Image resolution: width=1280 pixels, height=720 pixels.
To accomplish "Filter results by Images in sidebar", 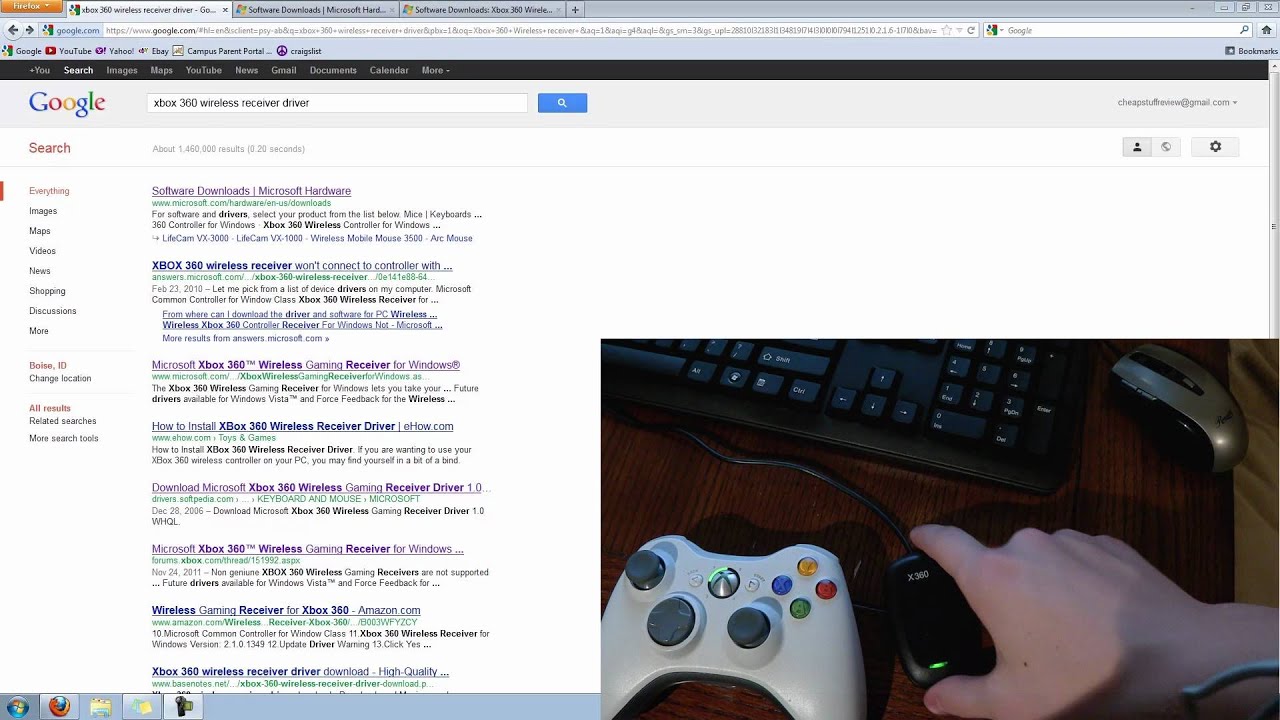I will 43,211.
